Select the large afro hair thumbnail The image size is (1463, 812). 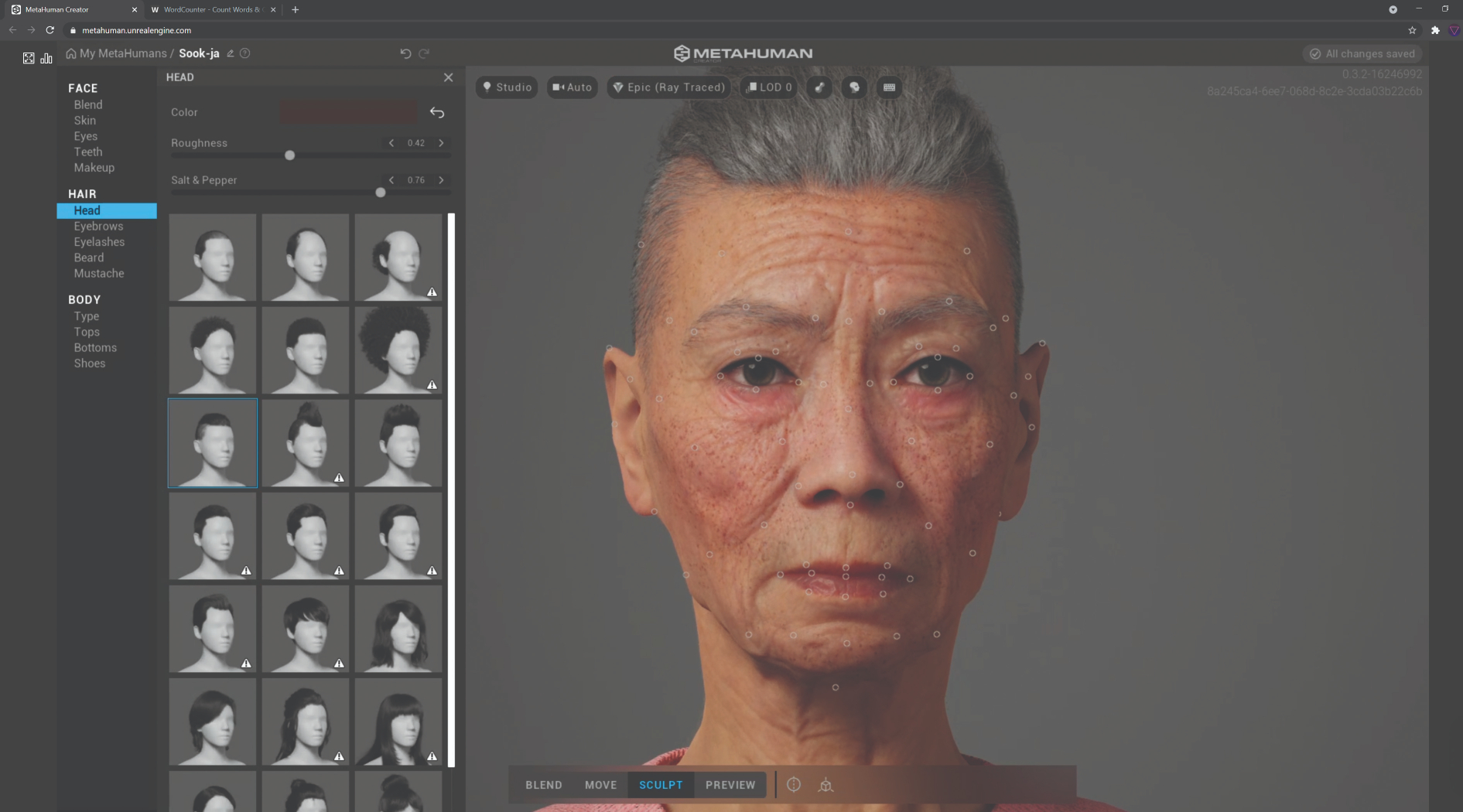click(x=398, y=350)
